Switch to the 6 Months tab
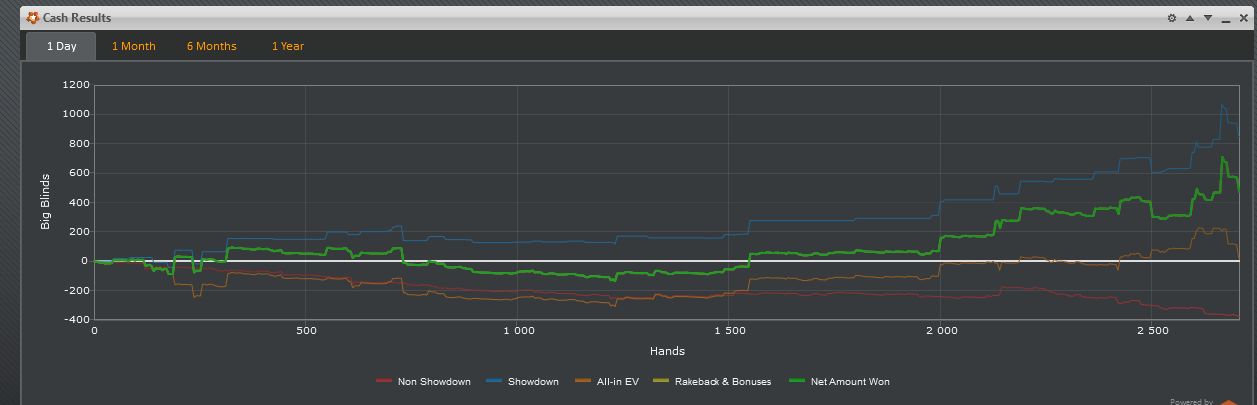This screenshot has height=405, width=1257. pyautogui.click(x=211, y=46)
